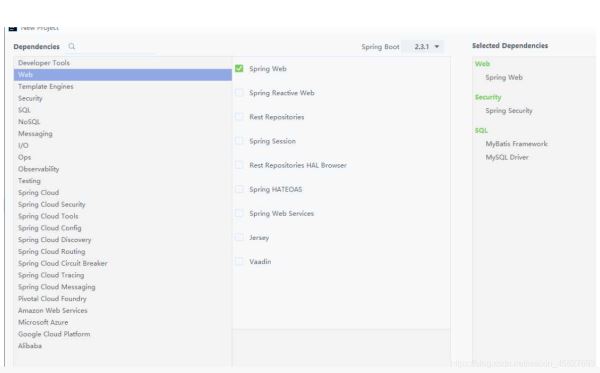Select the highlighted Web category
600x373 pixels.
tap(123, 75)
